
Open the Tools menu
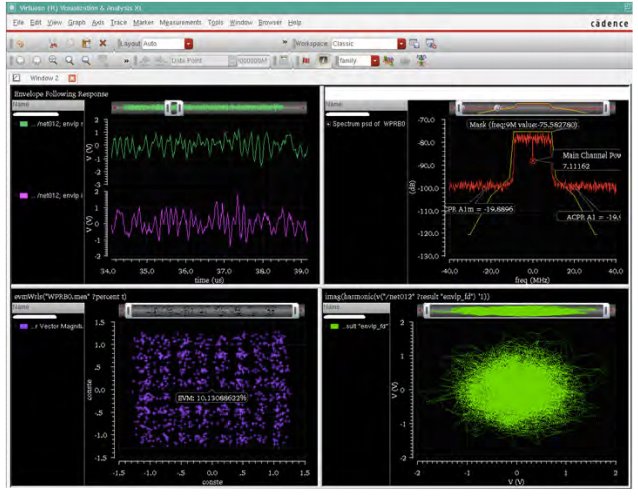(216, 22)
